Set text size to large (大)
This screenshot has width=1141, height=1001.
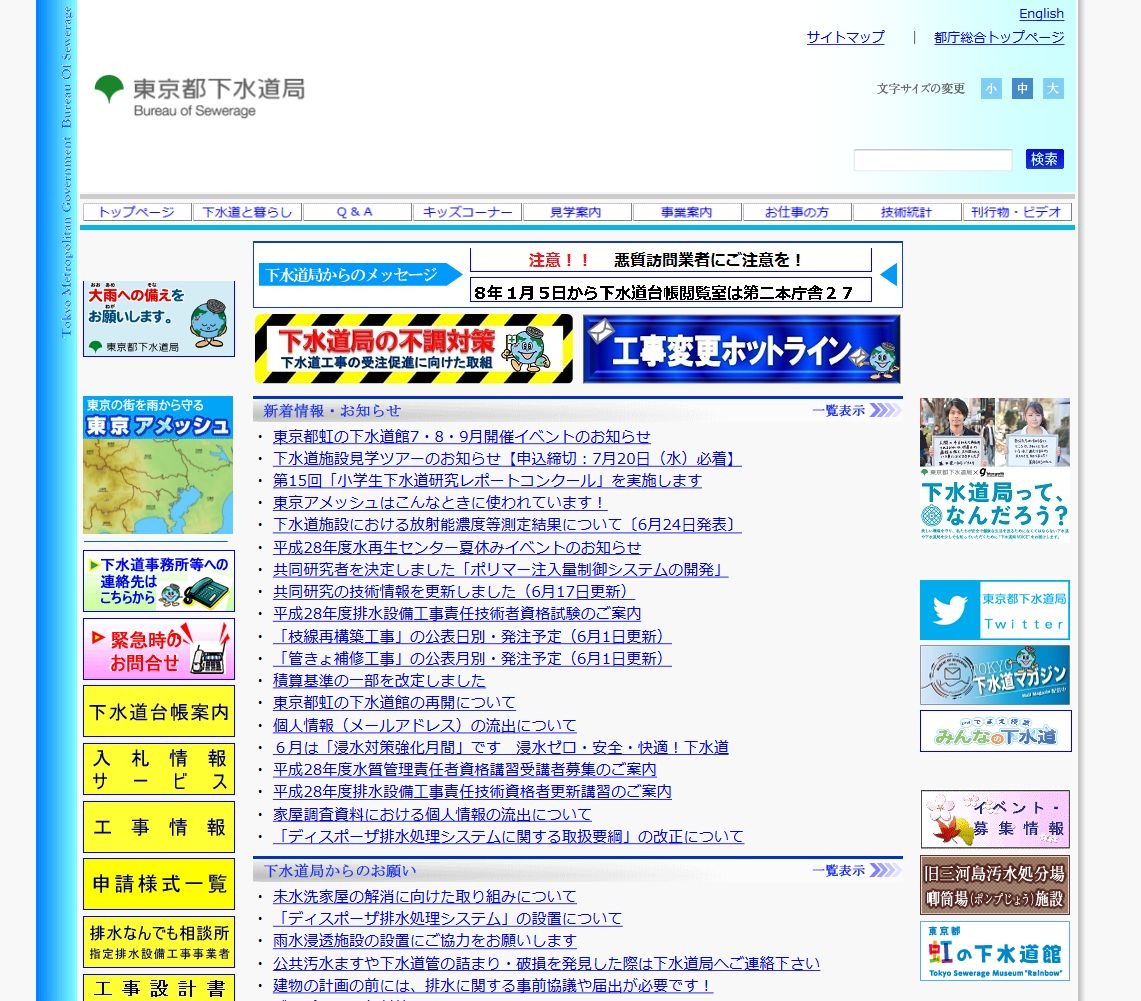click(x=1052, y=89)
